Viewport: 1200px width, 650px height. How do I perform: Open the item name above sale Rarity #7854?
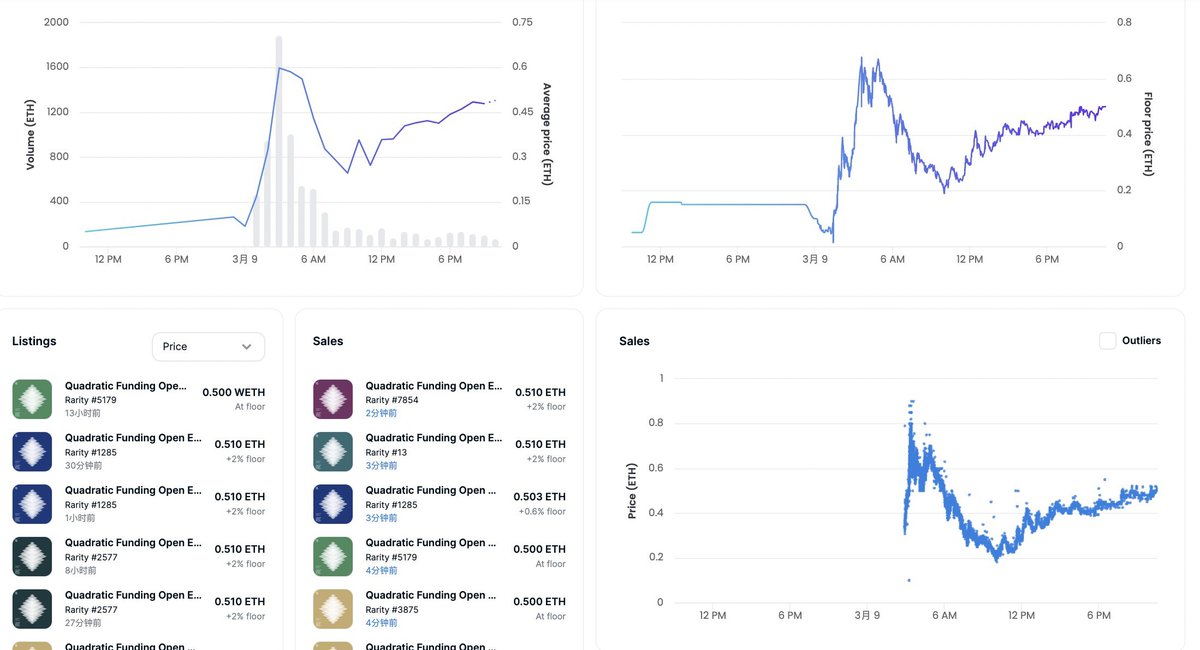coord(434,386)
